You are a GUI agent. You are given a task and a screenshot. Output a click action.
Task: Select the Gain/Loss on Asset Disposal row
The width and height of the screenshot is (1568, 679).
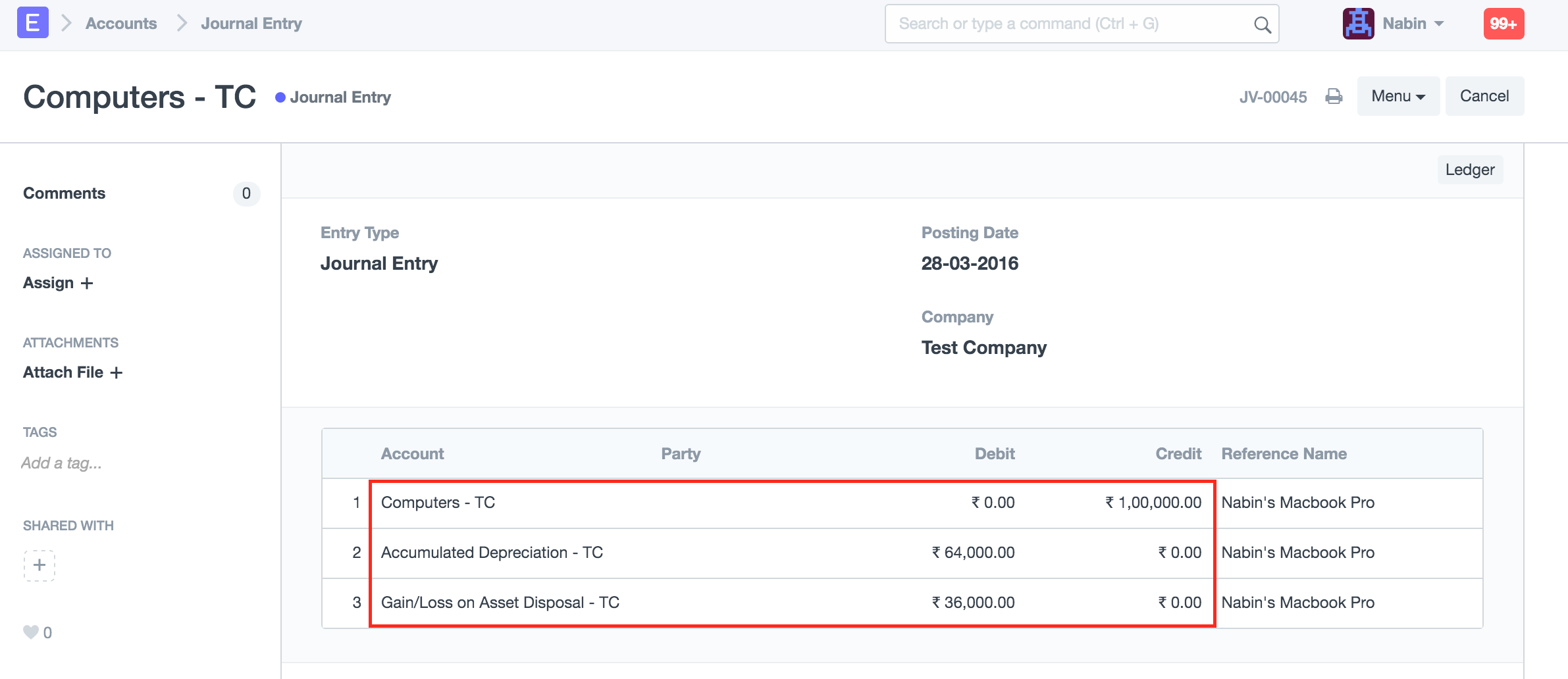point(500,603)
